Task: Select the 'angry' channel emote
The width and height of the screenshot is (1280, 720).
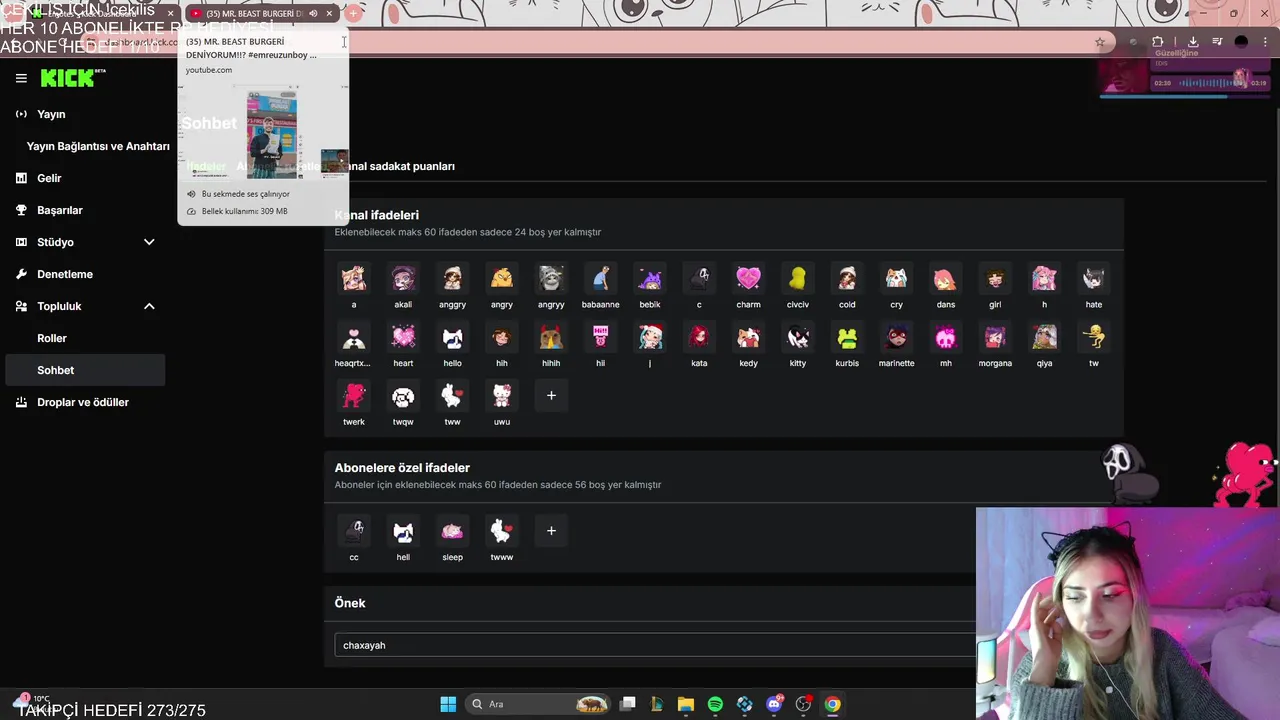Action: coord(502,278)
